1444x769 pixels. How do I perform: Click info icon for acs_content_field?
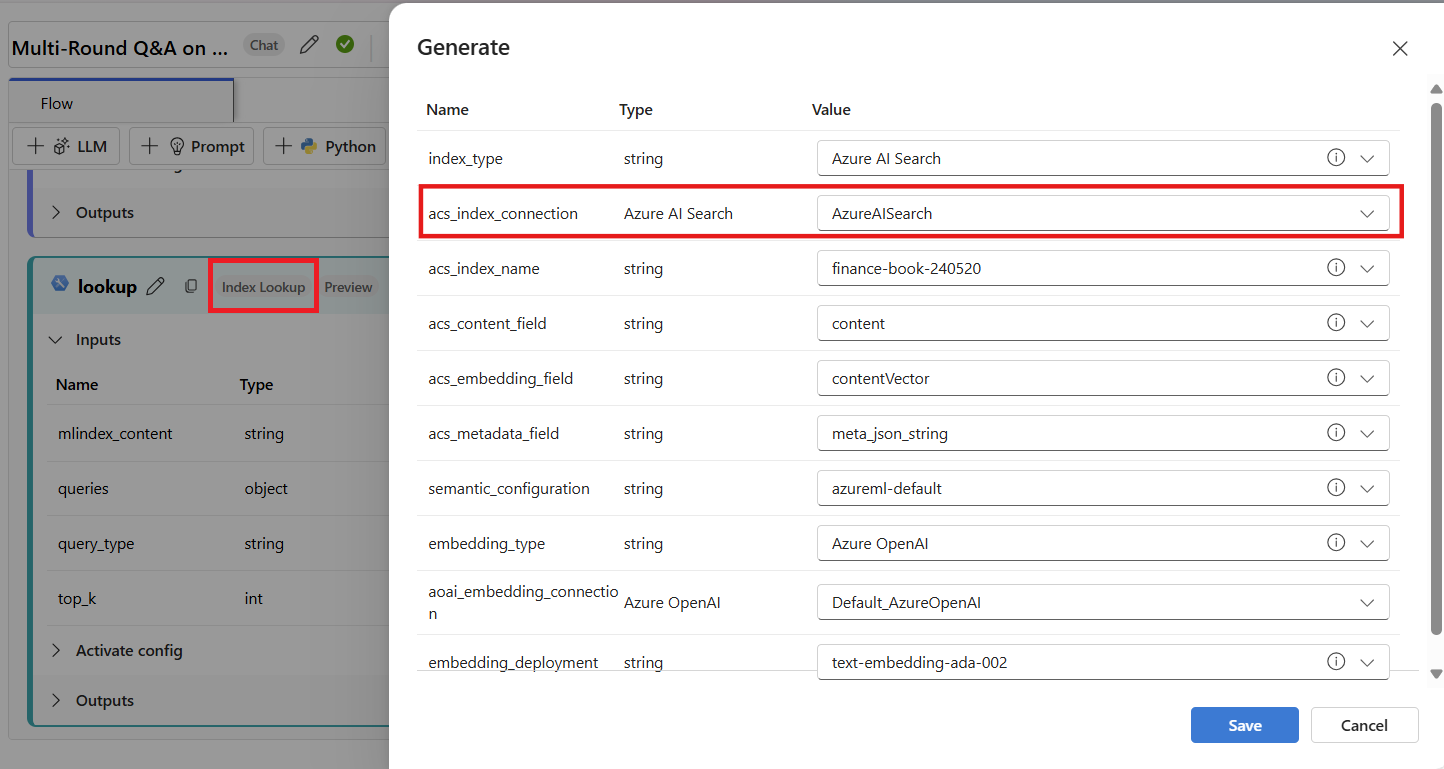[x=1335, y=323]
